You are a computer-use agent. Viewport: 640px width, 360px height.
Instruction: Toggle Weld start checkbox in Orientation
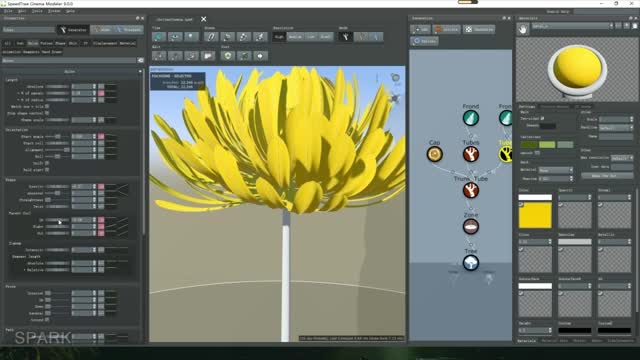(x=47, y=169)
